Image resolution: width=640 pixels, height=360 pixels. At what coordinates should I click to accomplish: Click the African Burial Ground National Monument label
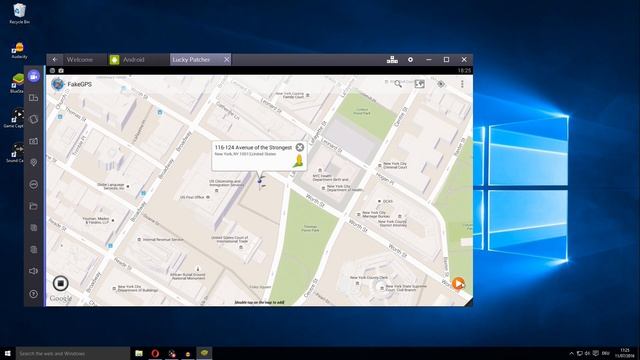188,276
